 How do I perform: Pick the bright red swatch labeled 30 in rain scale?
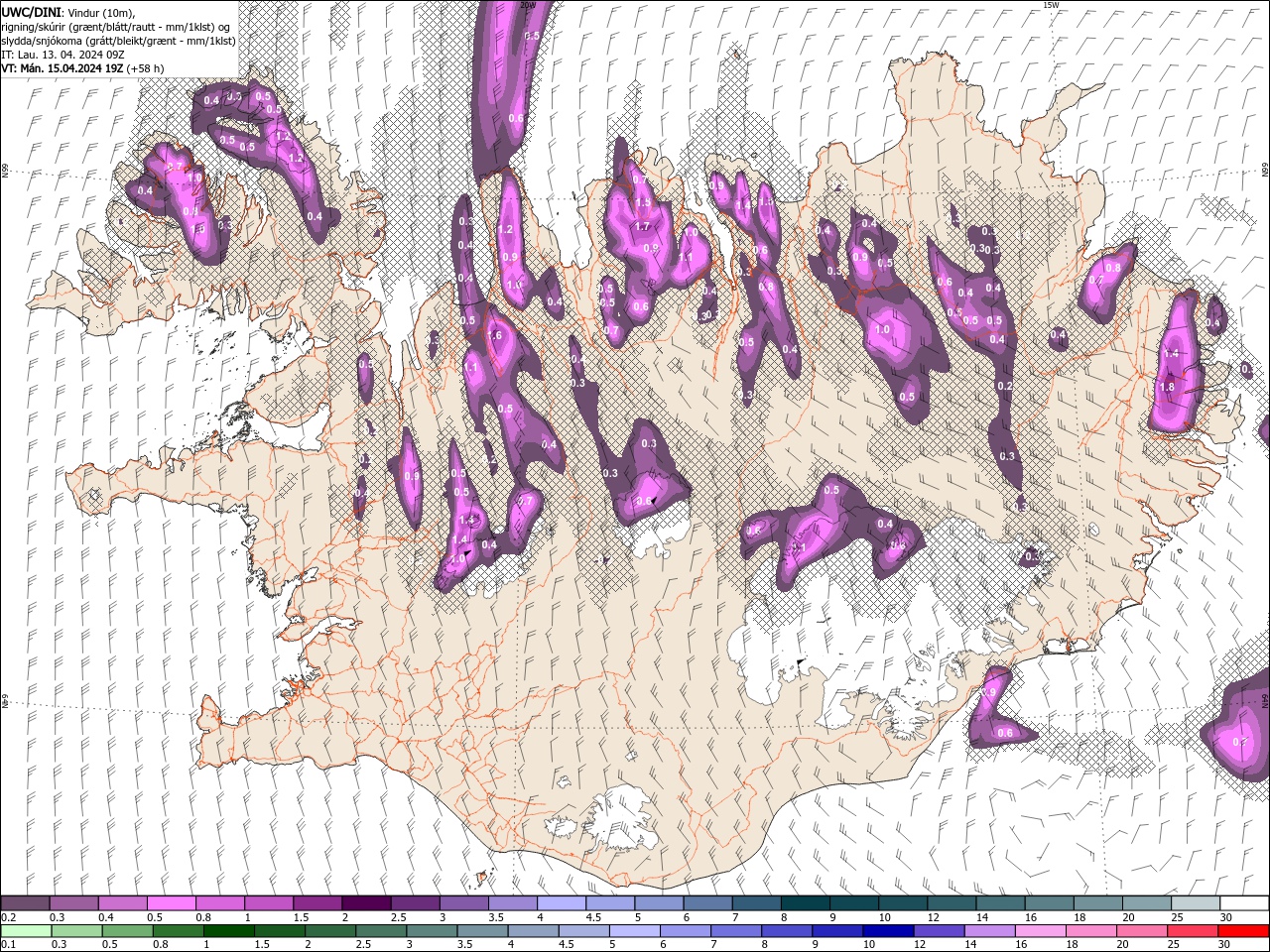(x=1243, y=930)
